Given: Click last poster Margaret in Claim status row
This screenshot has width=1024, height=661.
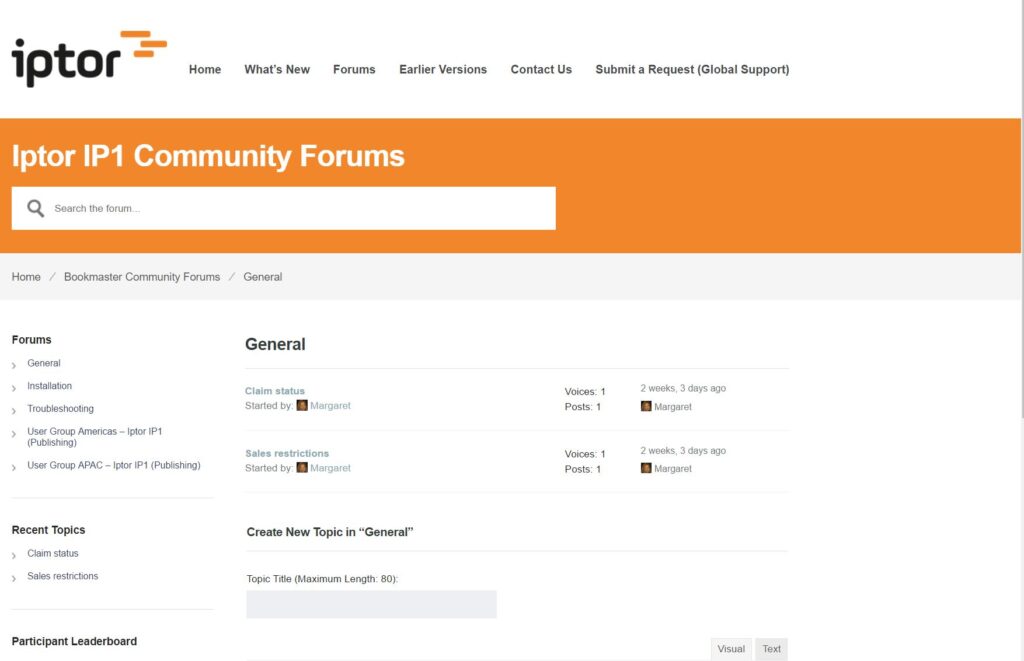Looking at the screenshot, I should tap(673, 407).
